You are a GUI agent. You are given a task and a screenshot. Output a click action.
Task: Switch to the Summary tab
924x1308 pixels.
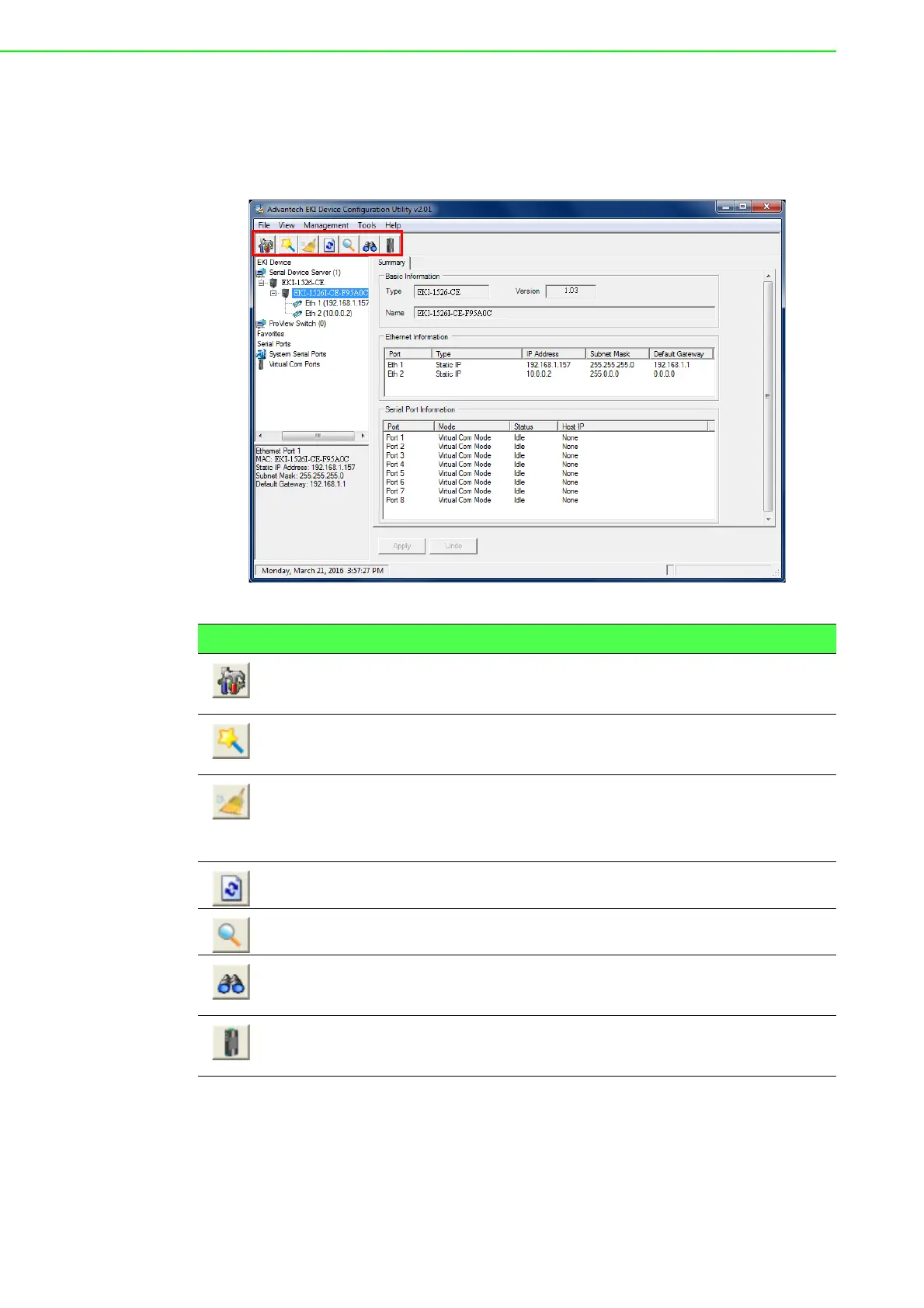tap(392, 263)
